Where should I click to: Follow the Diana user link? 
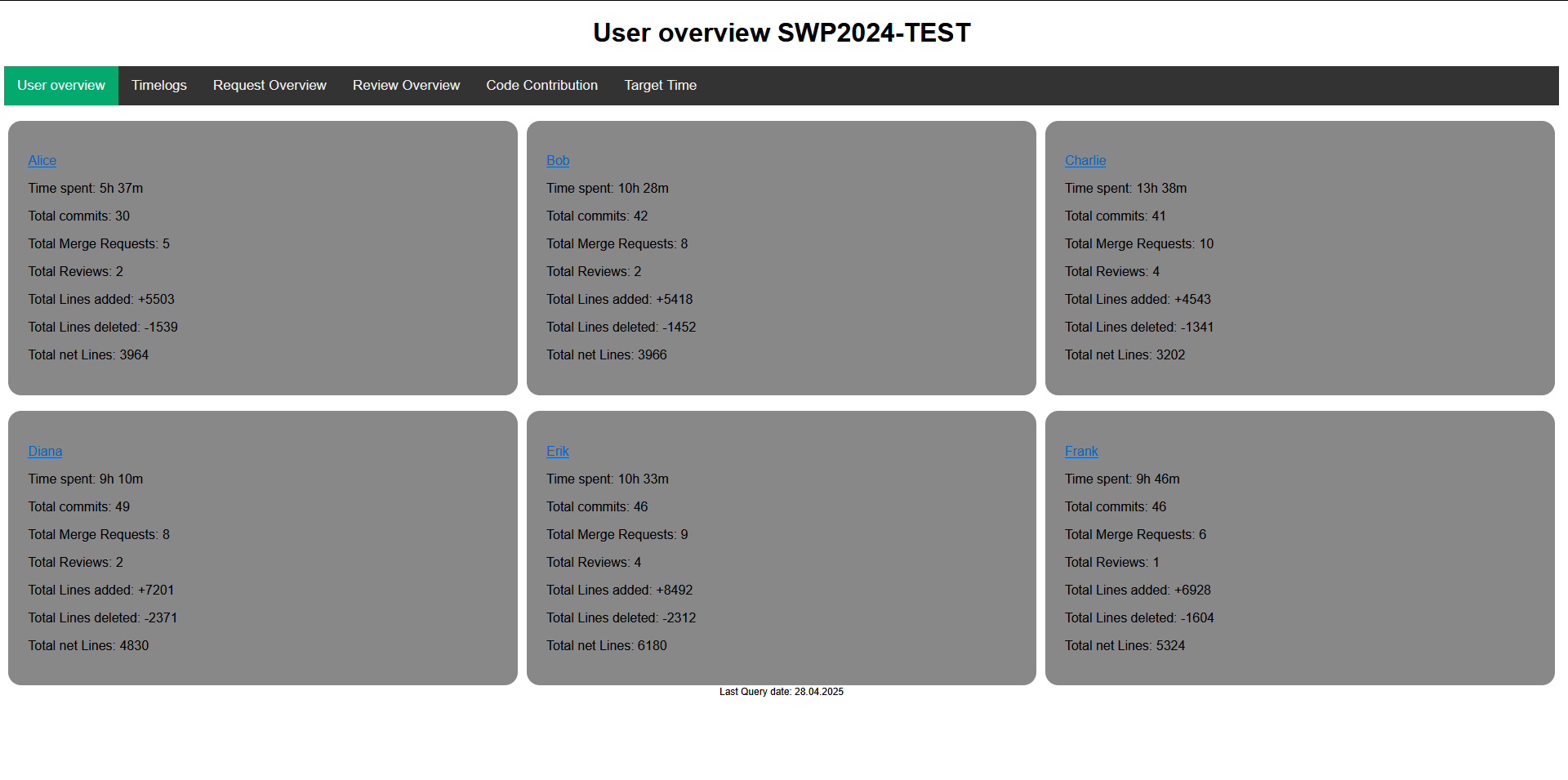coord(45,452)
